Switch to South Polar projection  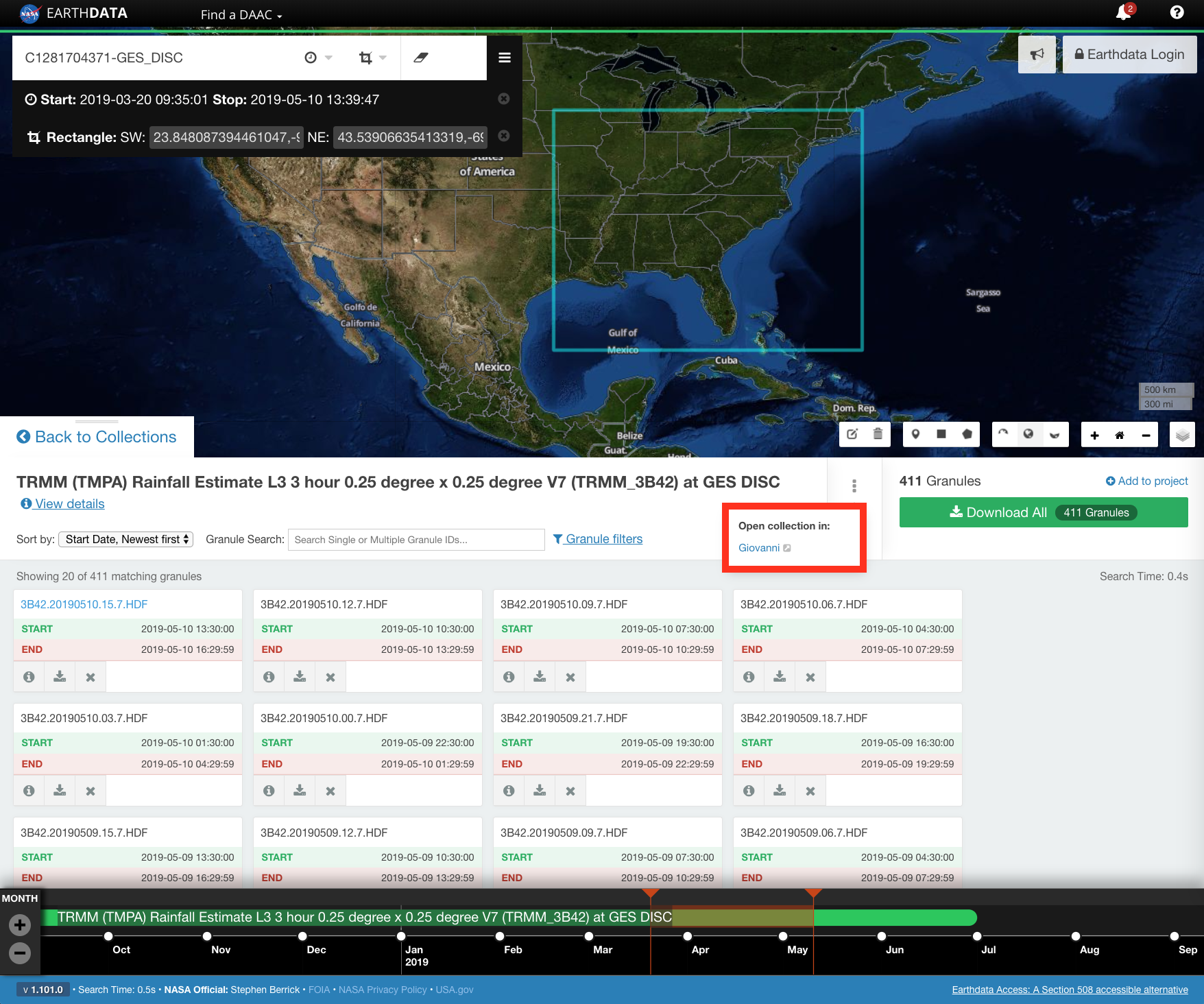tap(1055, 434)
